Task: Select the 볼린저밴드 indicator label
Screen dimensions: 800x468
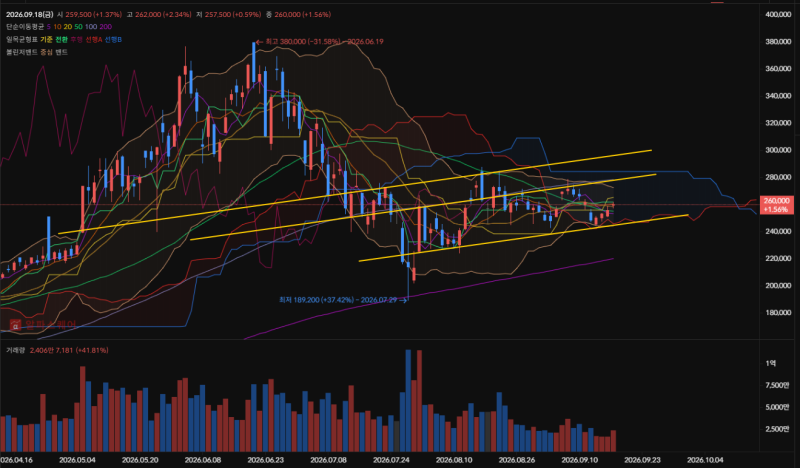Action: tap(22, 52)
